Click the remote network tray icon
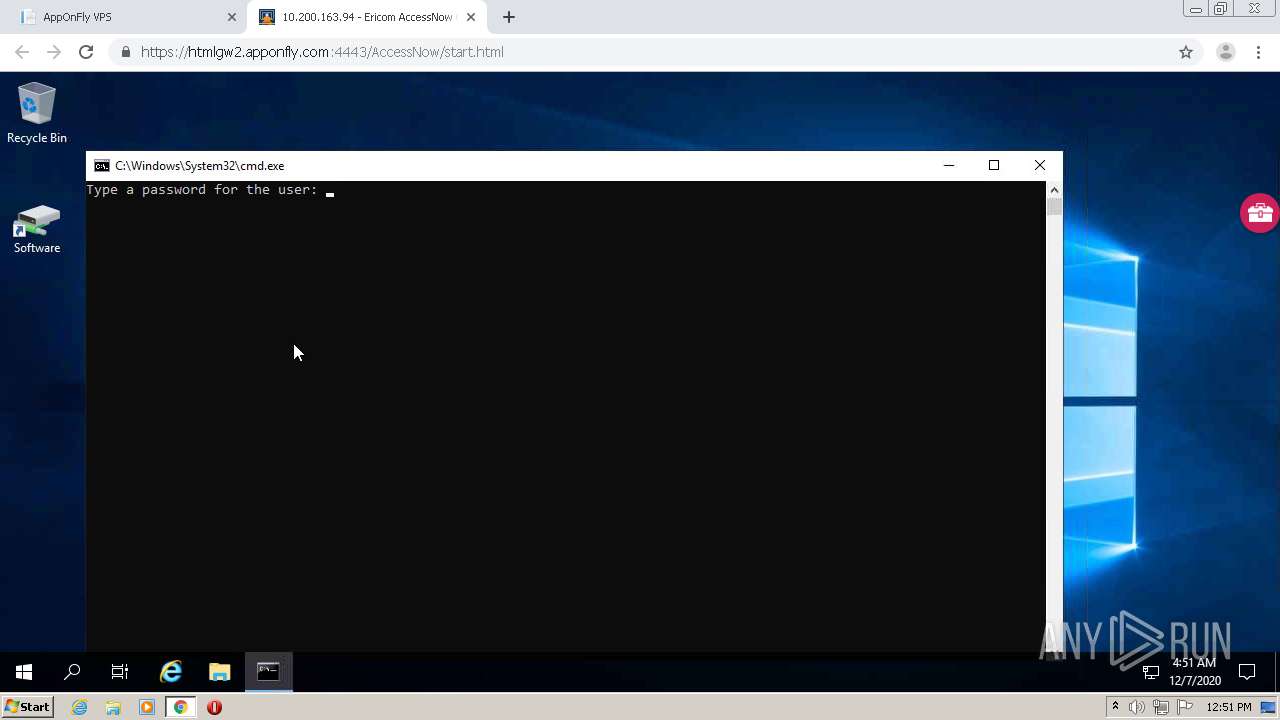 tap(1151, 672)
